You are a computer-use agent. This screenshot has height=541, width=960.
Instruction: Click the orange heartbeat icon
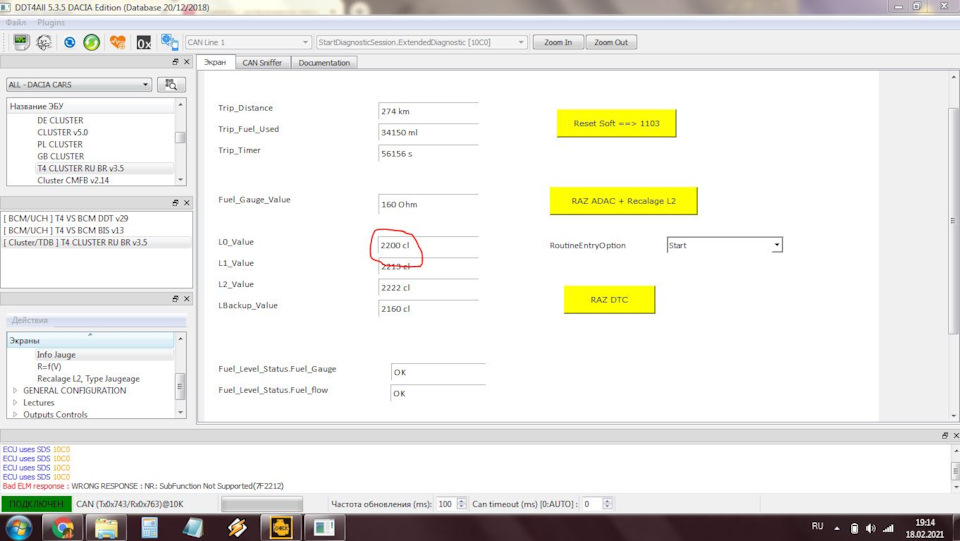pyautogui.click(x=118, y=43)
